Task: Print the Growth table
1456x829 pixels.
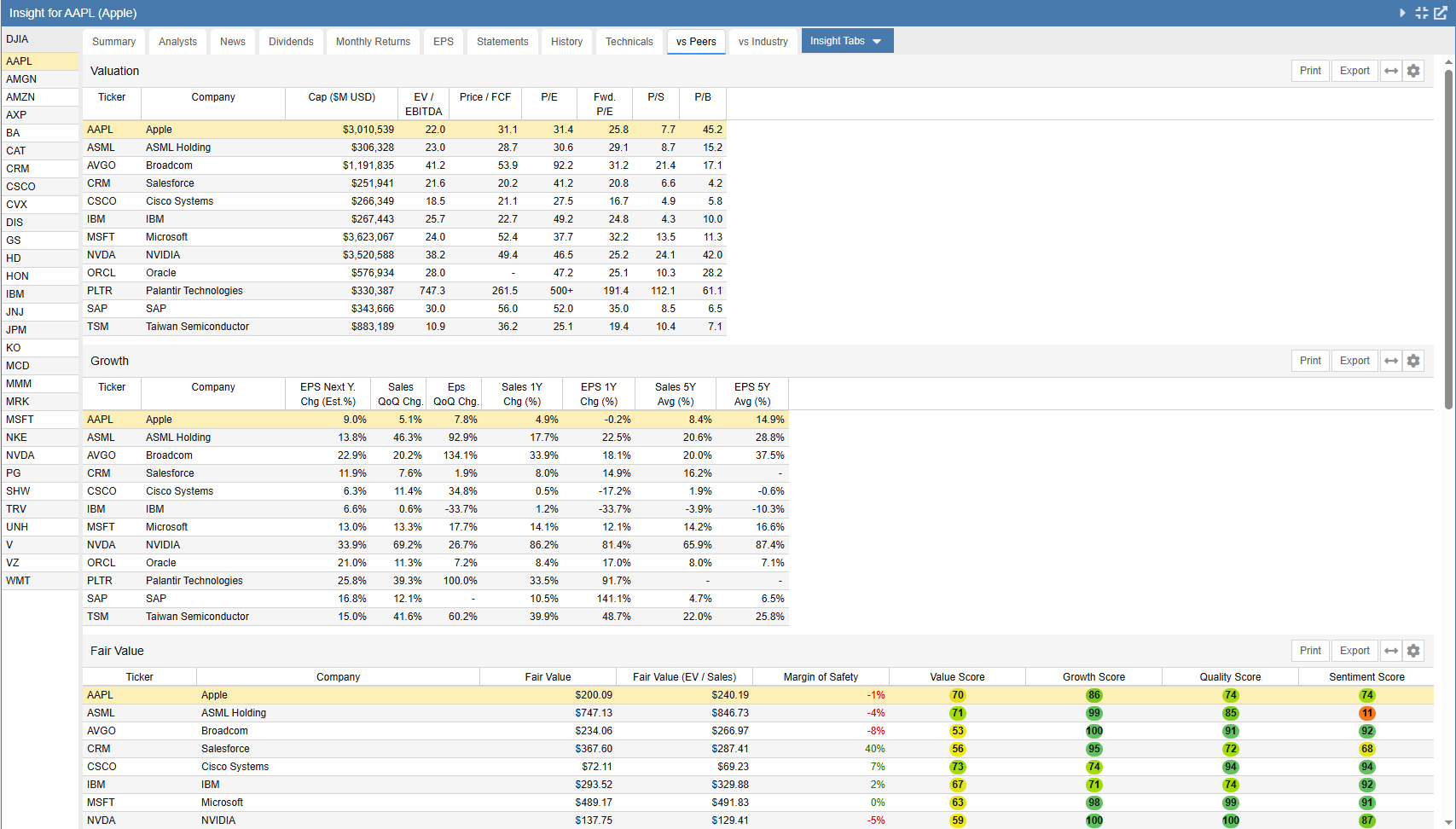Action: (1310, 361)
